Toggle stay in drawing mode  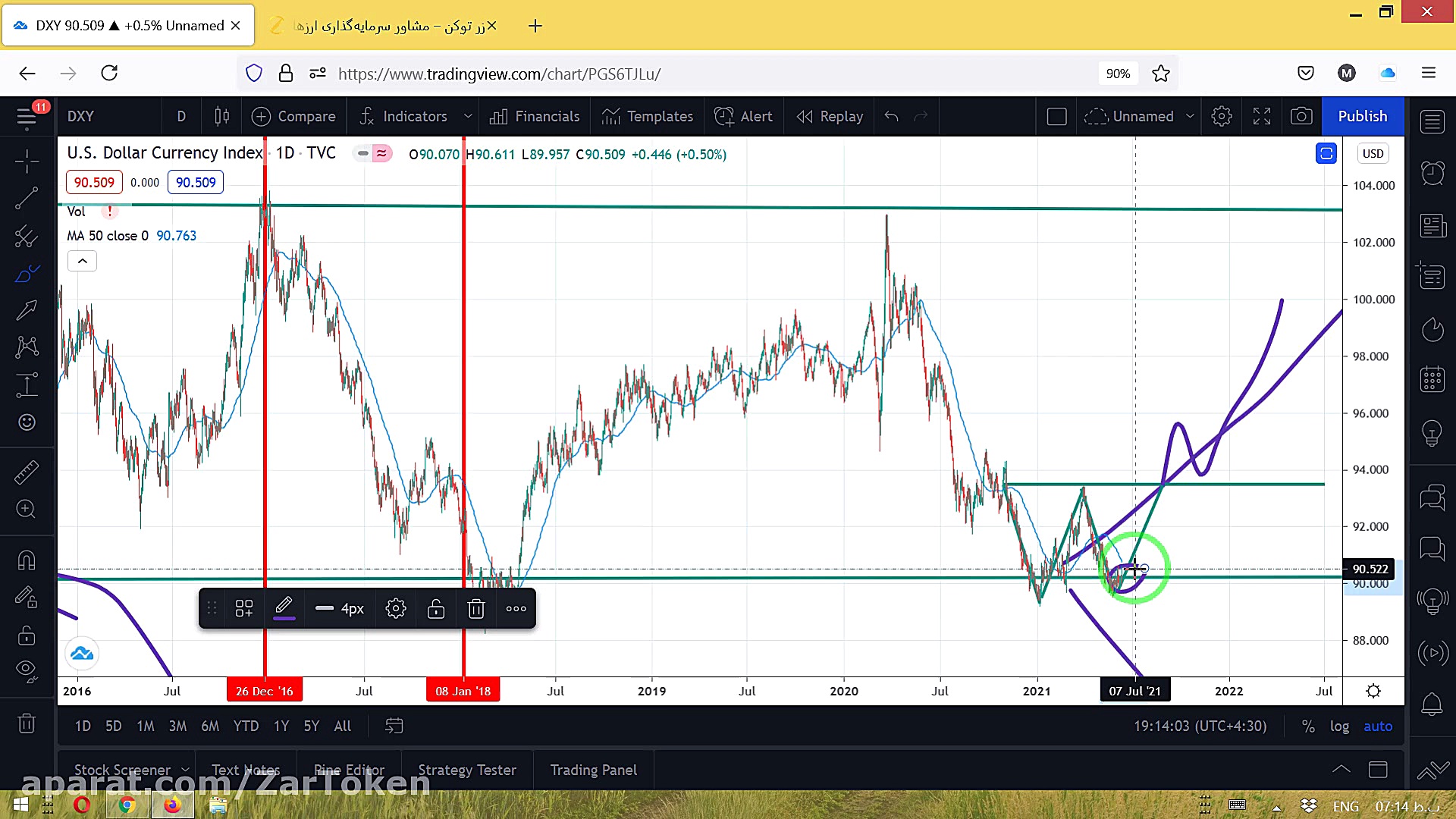pyautogui.click(x=27, y=598)
